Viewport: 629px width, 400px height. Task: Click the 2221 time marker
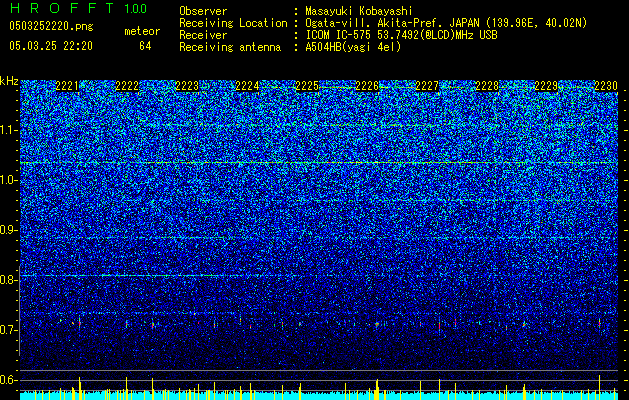[67, 86]
